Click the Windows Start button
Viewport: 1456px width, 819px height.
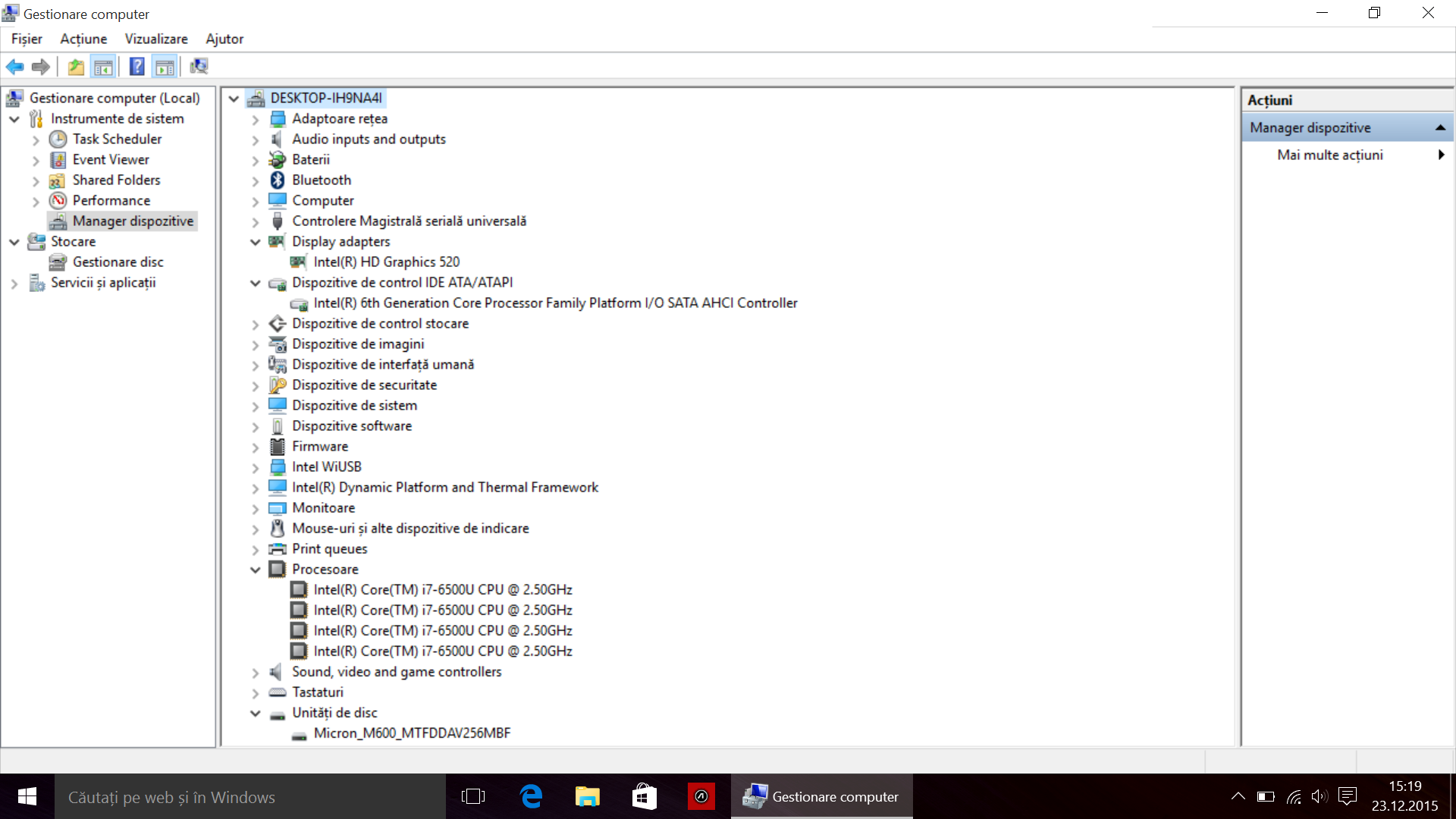[x=27, y=796]
